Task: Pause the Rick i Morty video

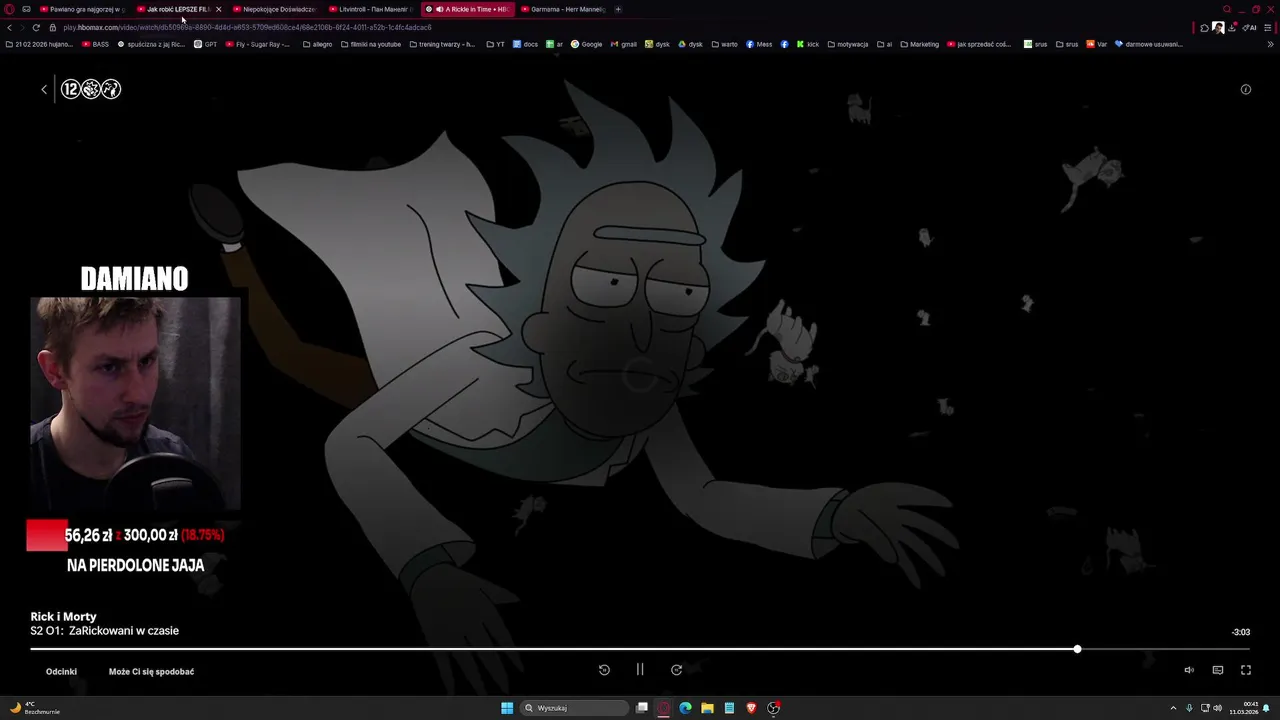Action: click(x=640, y=670)
